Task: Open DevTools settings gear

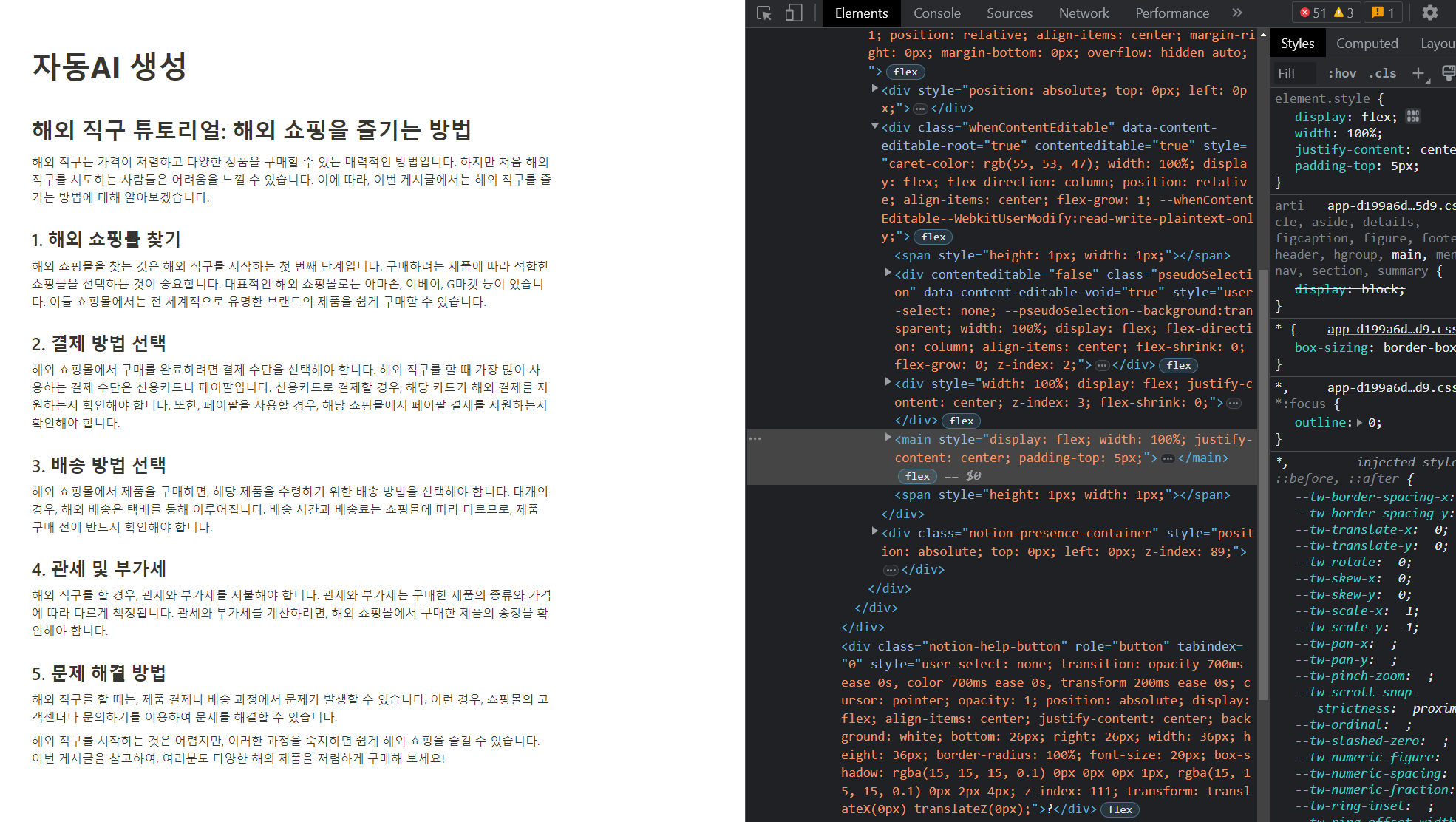Action: point(1430,13)
